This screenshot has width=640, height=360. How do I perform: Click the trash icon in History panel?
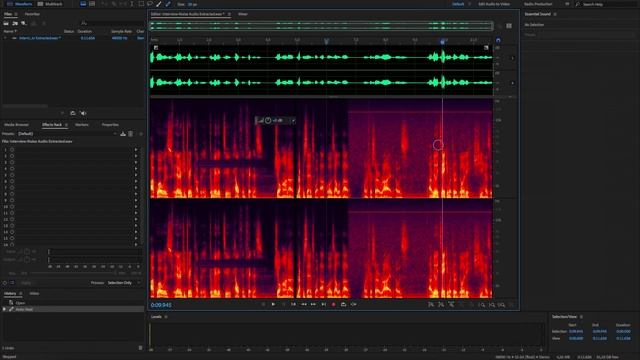(x=140, y=348)
